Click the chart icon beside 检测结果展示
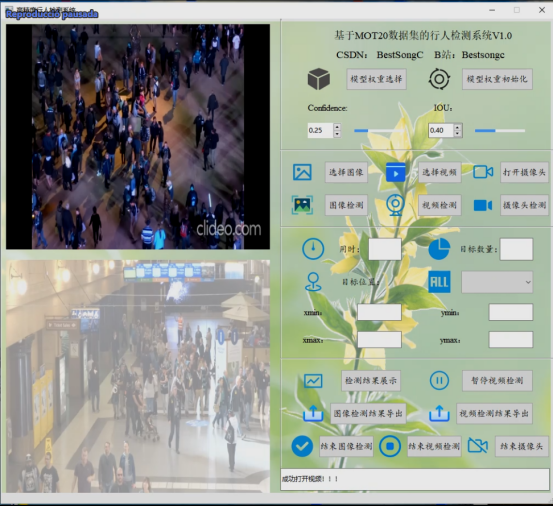 tap(313, 381)
